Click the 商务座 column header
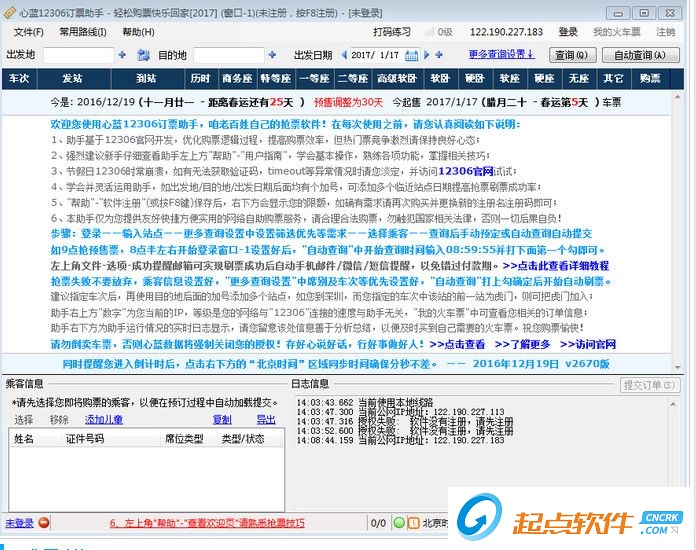Image resolution: width=696 pixels, height=550 pixels. [237, 79]
